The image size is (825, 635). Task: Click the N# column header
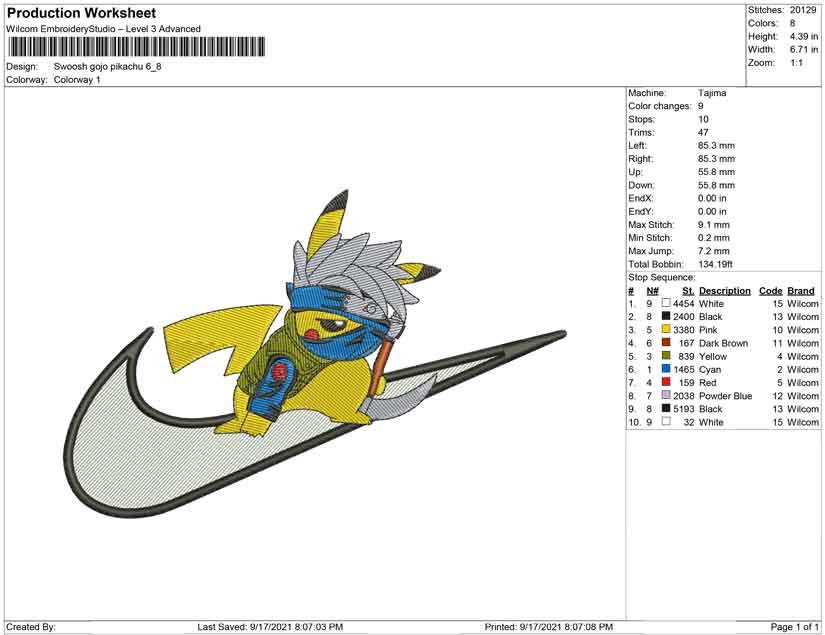coord(652,291)
